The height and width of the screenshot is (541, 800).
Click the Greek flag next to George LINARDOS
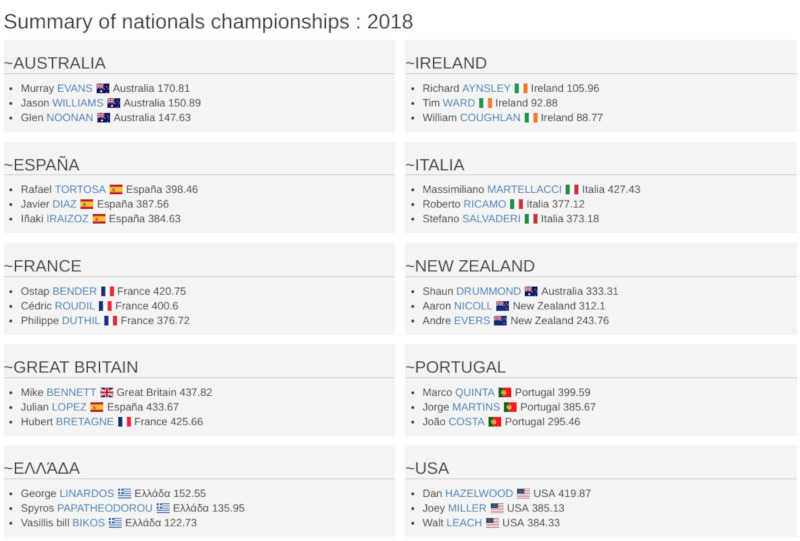coord(124,494)
